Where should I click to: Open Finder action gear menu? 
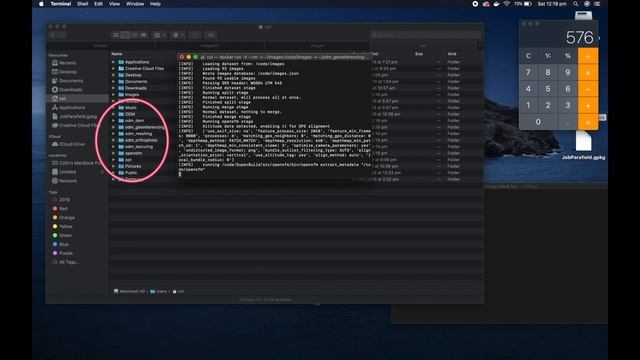point(178,35)
